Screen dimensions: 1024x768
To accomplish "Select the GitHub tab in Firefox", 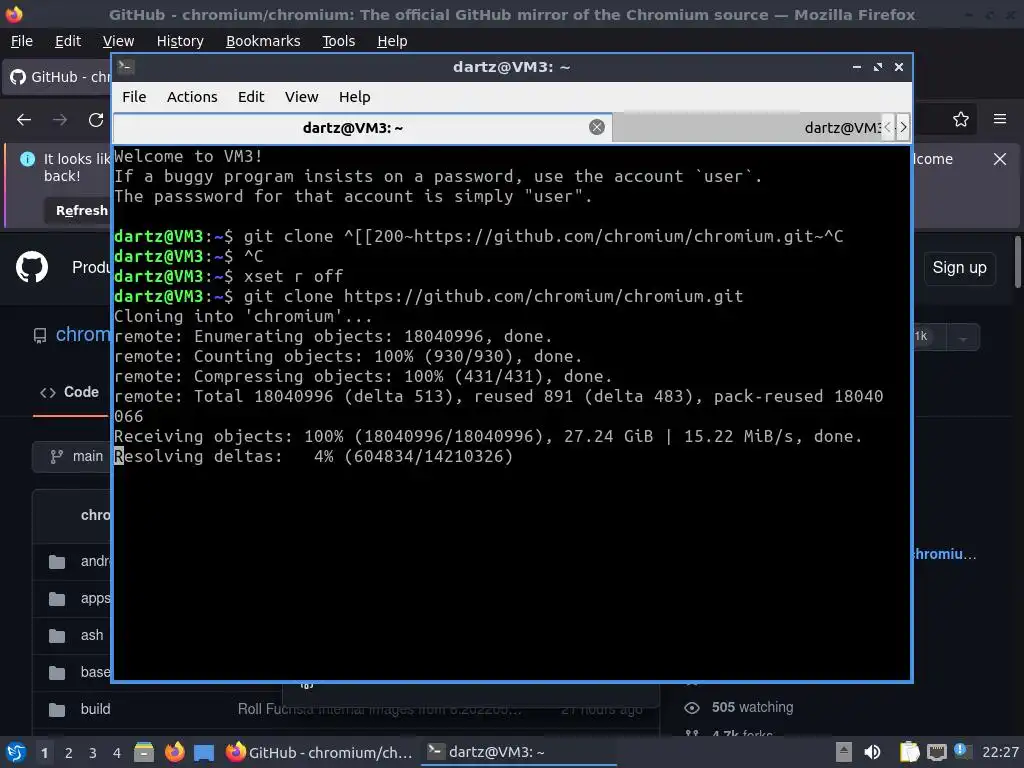I will point(59,77).
